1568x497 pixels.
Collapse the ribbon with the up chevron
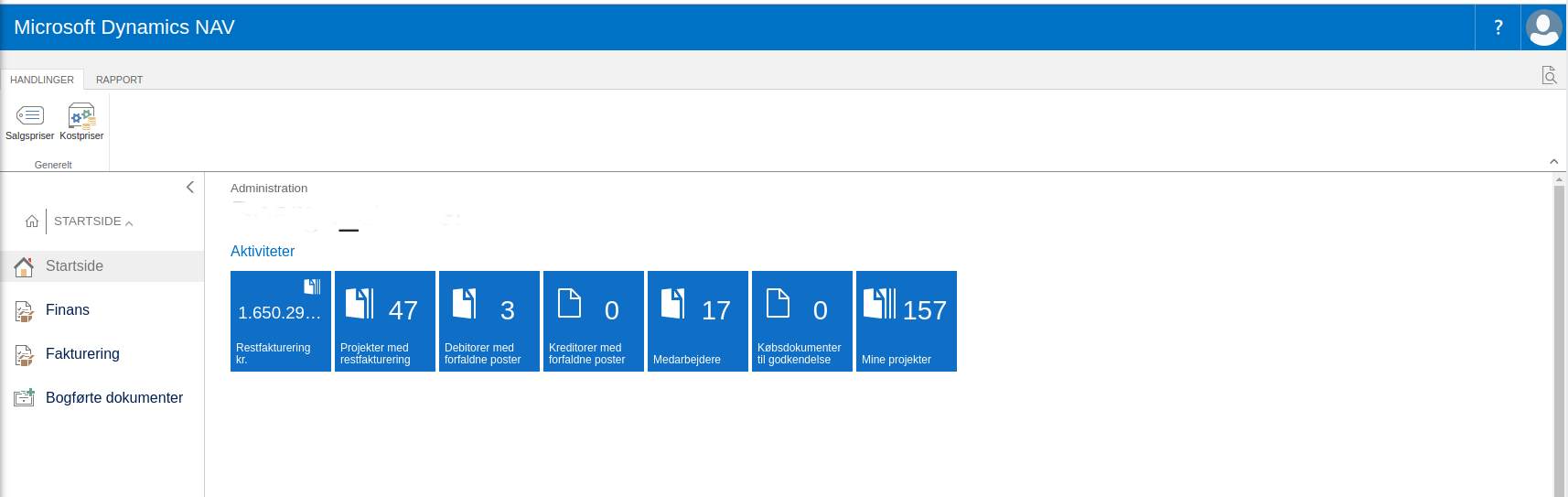(x=1553, y=161)
